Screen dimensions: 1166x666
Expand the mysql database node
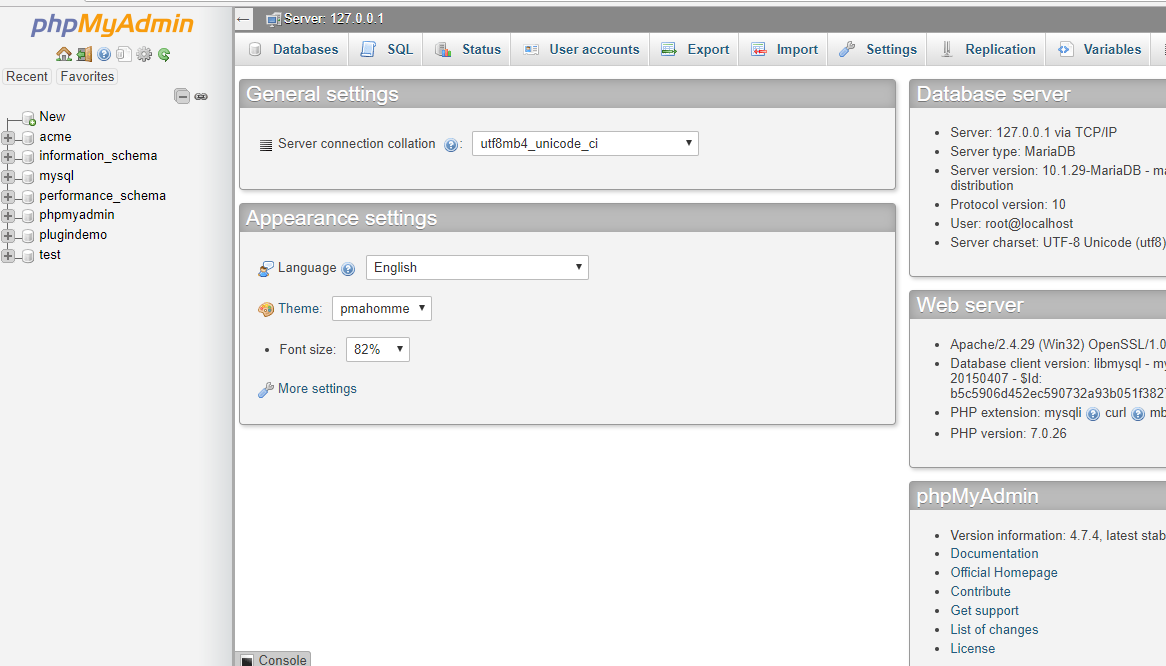point(8,177)
